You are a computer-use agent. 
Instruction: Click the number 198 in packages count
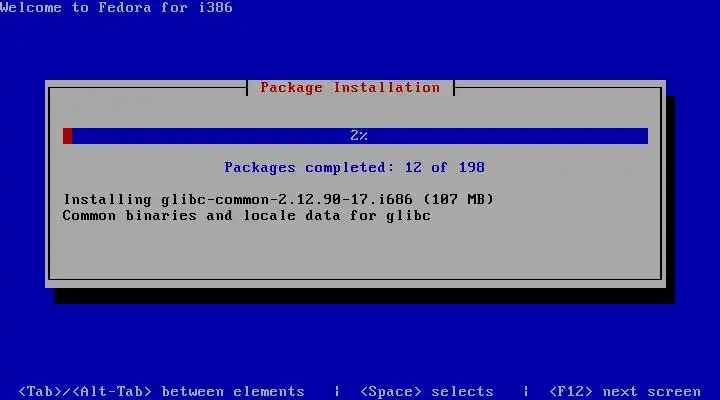[472, 167]
